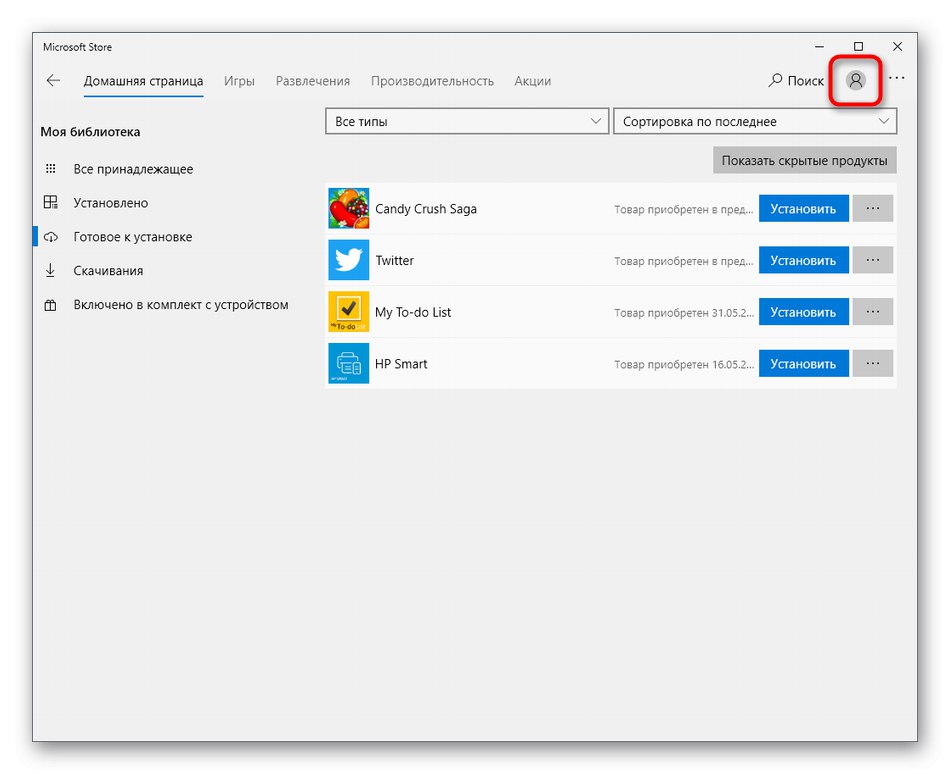Open the HP Smart app icon
The image size is (950, 774).
click(x=348, y=363)
